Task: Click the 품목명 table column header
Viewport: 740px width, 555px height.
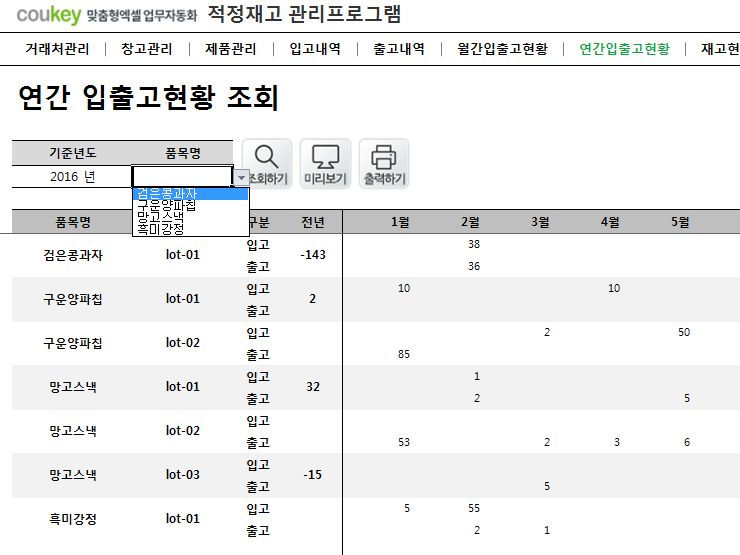Action: coord(73,222)
